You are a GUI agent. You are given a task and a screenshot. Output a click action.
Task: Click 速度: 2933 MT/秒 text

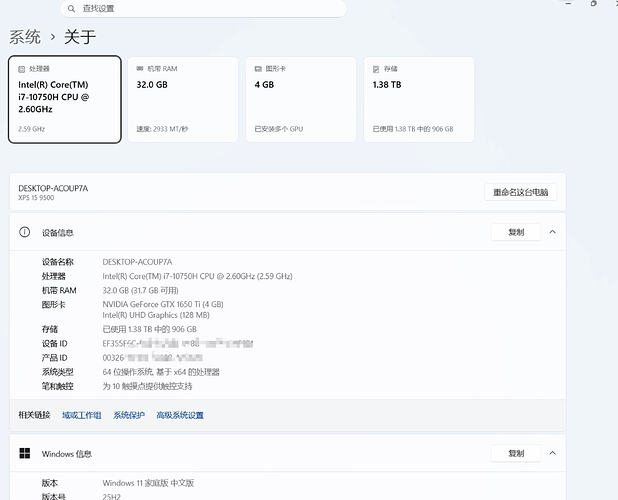162,129
